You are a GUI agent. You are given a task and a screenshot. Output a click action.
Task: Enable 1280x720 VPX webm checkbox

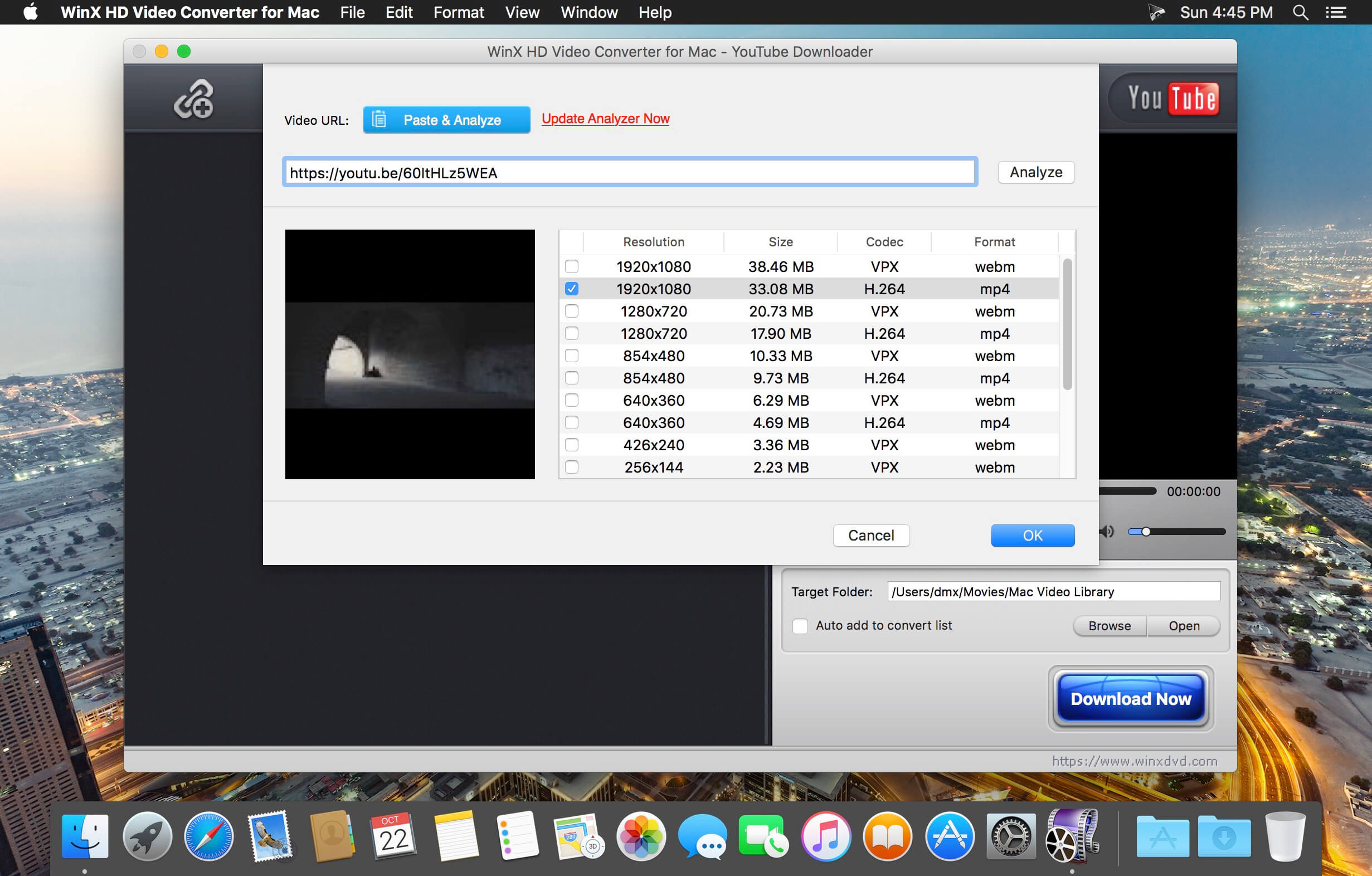tap(573, 311)
